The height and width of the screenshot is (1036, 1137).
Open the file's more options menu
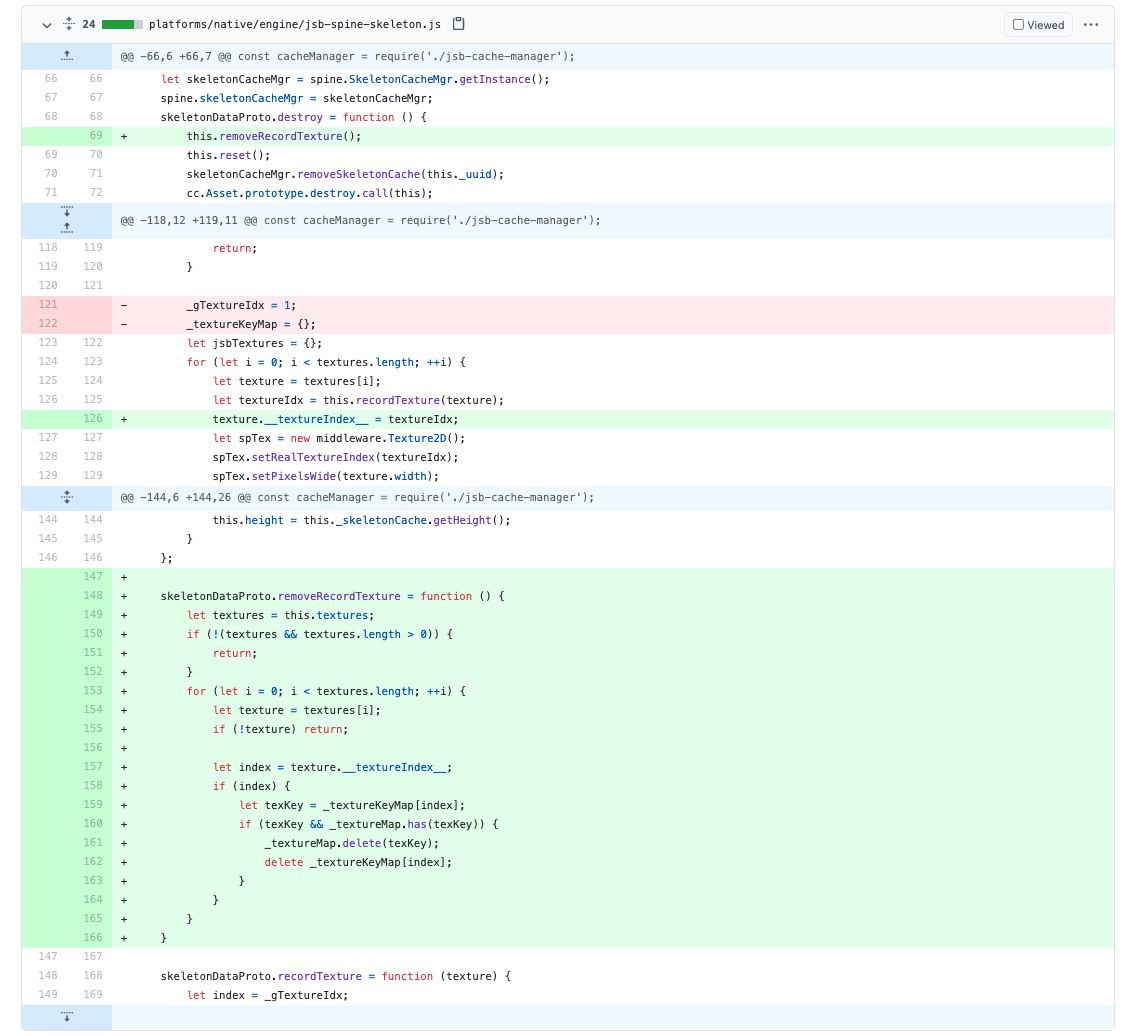click(1091, 25)
